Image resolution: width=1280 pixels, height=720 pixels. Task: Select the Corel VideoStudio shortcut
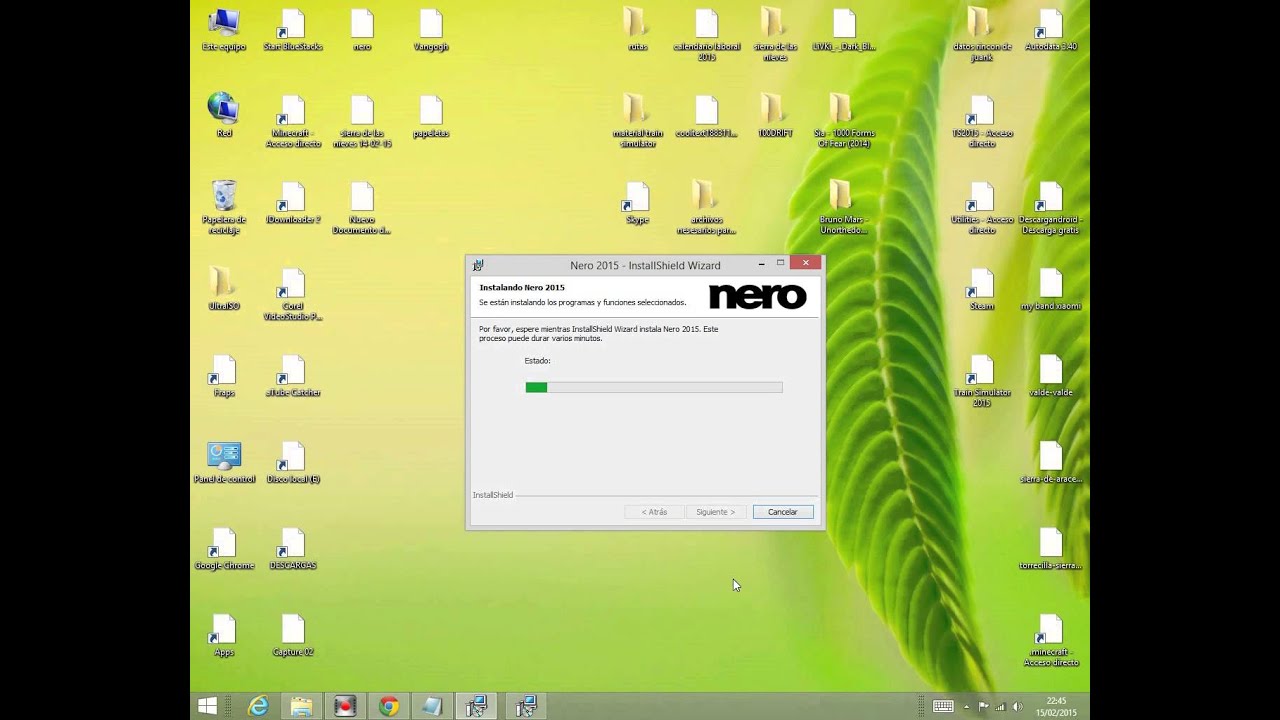pos(293,295)
